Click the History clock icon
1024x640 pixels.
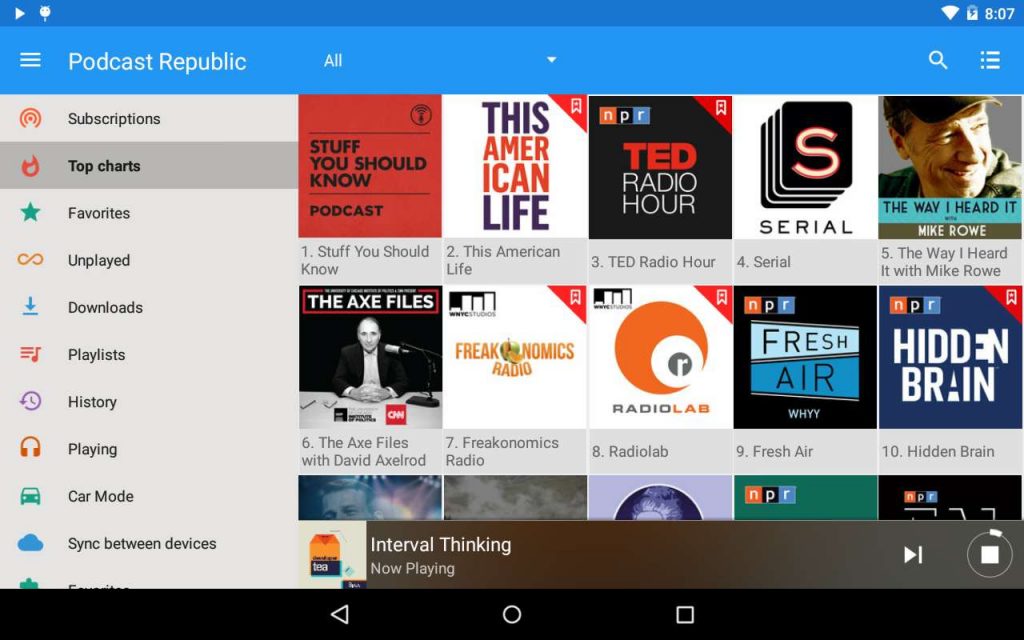click(x=30, y=401)
